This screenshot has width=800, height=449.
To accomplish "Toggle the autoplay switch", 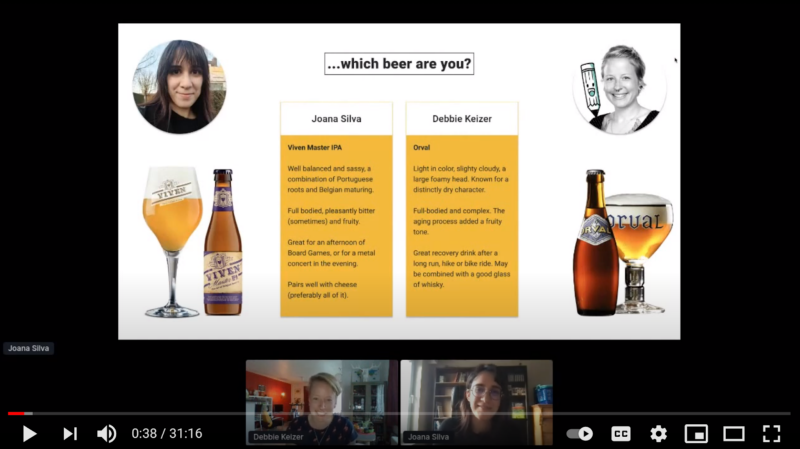I will 580,434.
